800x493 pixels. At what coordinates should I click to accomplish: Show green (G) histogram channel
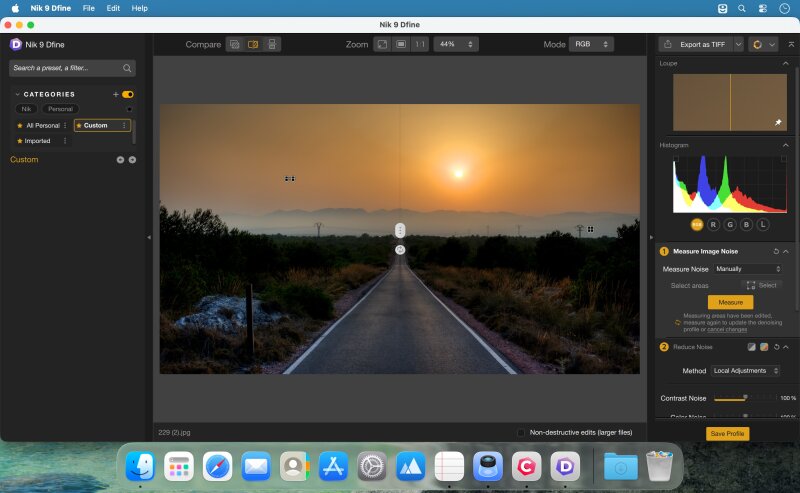730,225
